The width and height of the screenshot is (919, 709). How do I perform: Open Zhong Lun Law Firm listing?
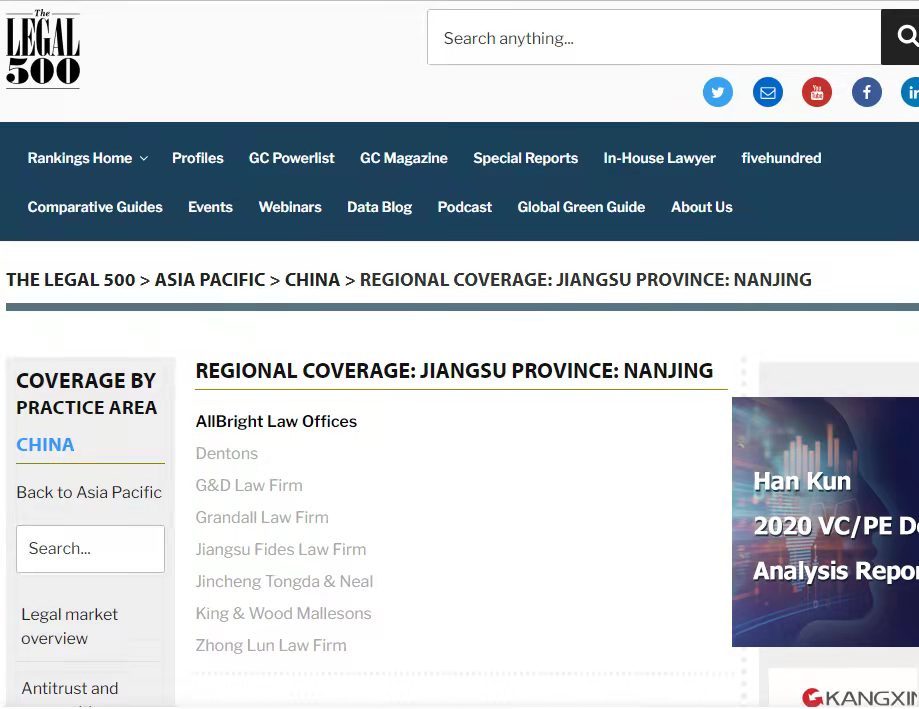coord(271,645)
